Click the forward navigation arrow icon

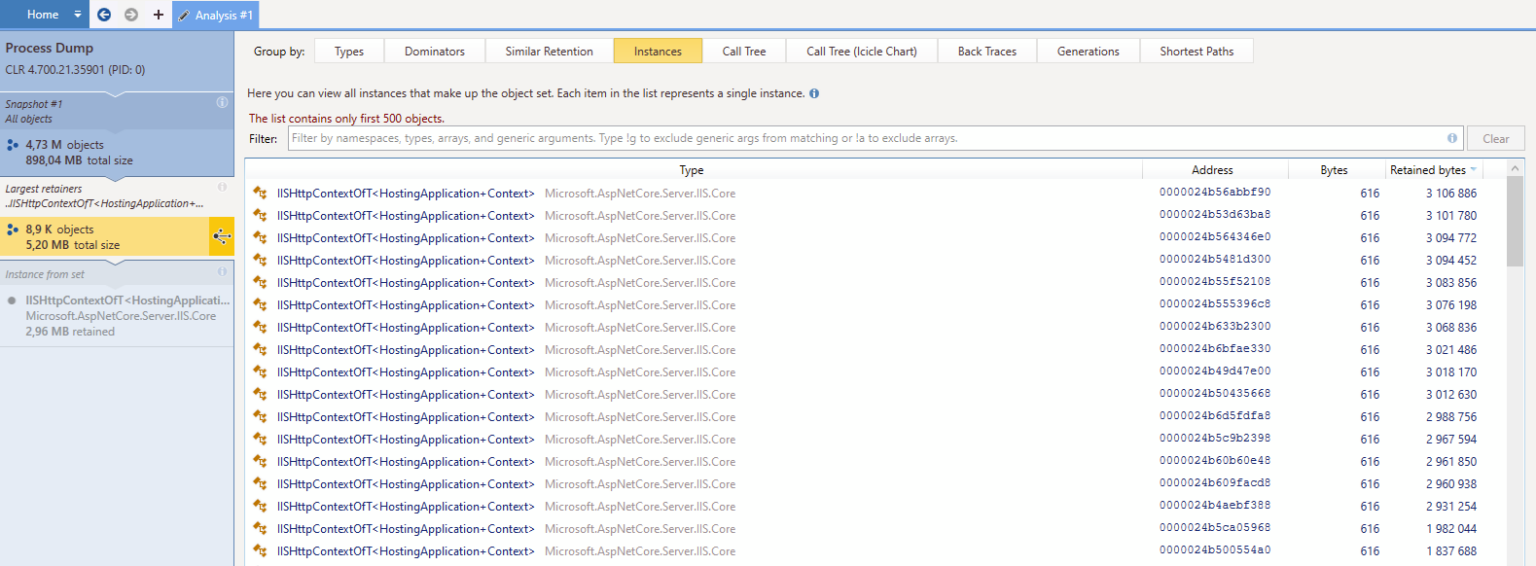(x=131, y=15)
